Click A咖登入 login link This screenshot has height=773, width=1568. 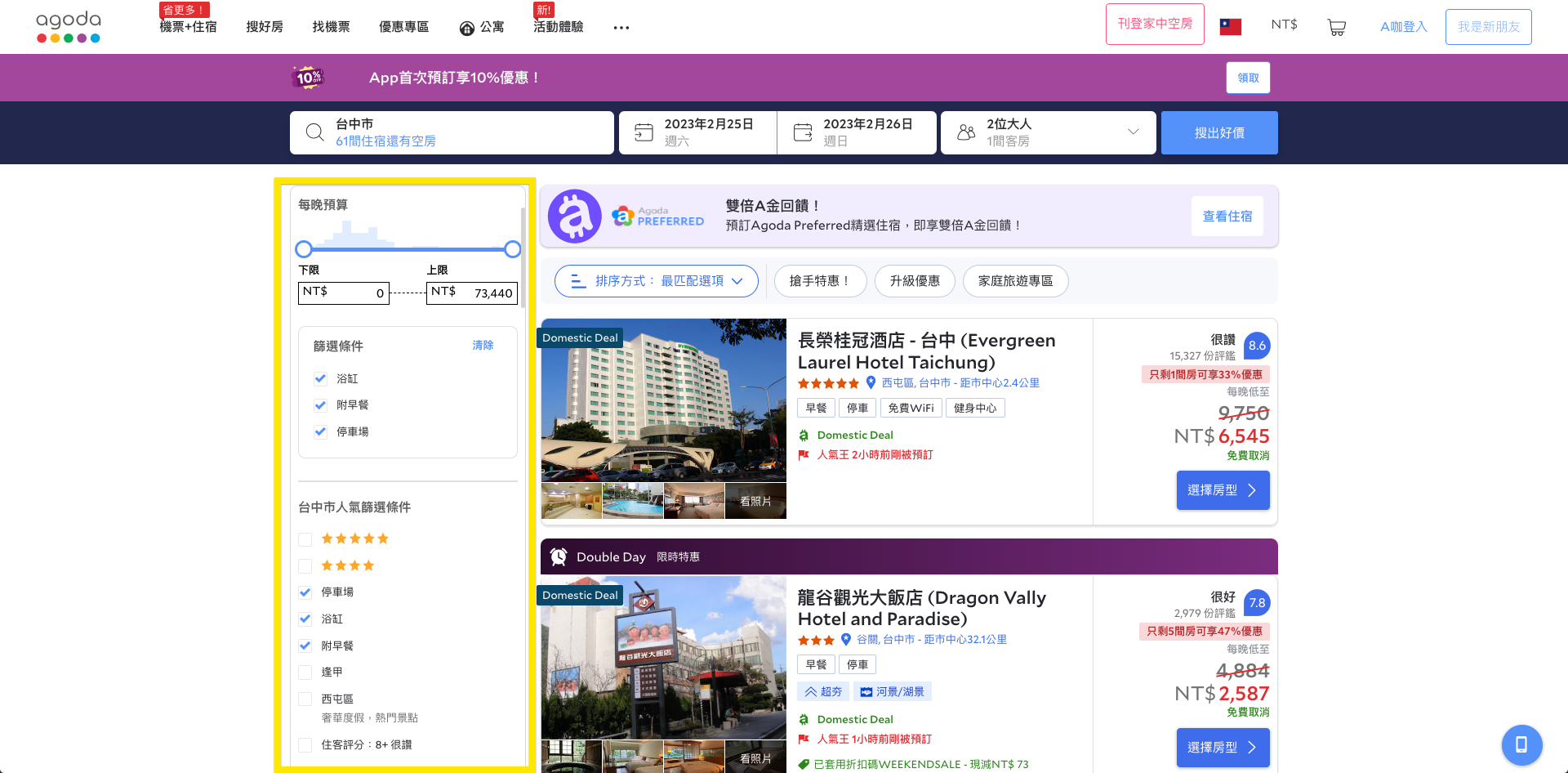click(x=1404, y=27)
